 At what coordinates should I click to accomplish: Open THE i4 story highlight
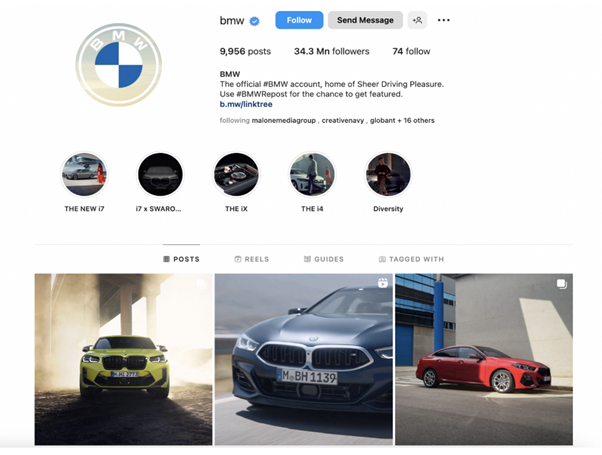312,175
